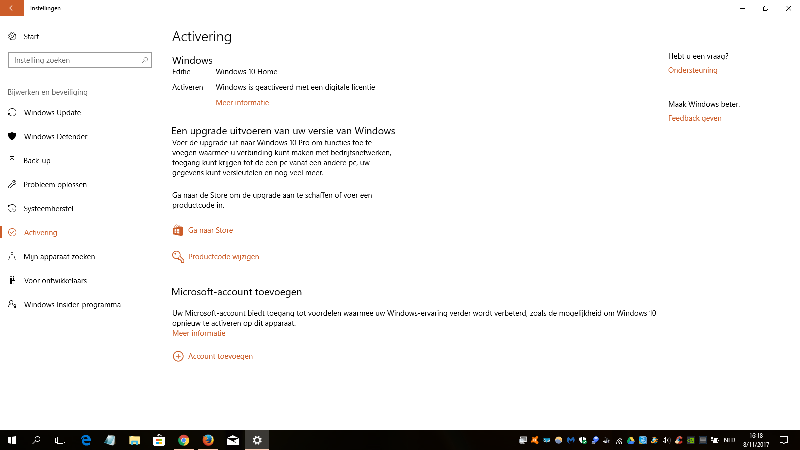This screenshot has width=800, height=450.
Task: Open 'Windows Insider programma' section
Action: [72, 304]
